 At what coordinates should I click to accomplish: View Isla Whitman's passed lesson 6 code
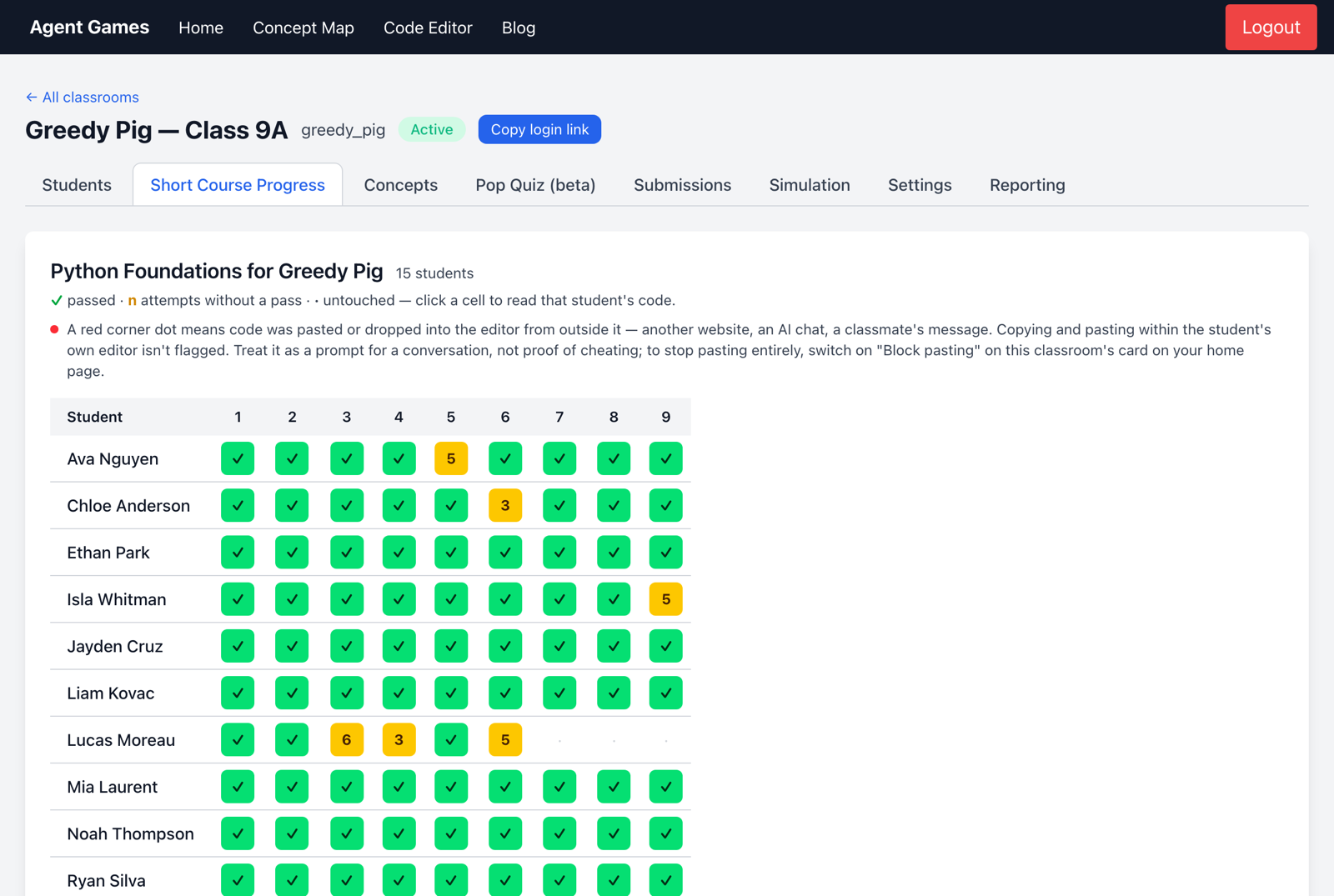(505, 599)
